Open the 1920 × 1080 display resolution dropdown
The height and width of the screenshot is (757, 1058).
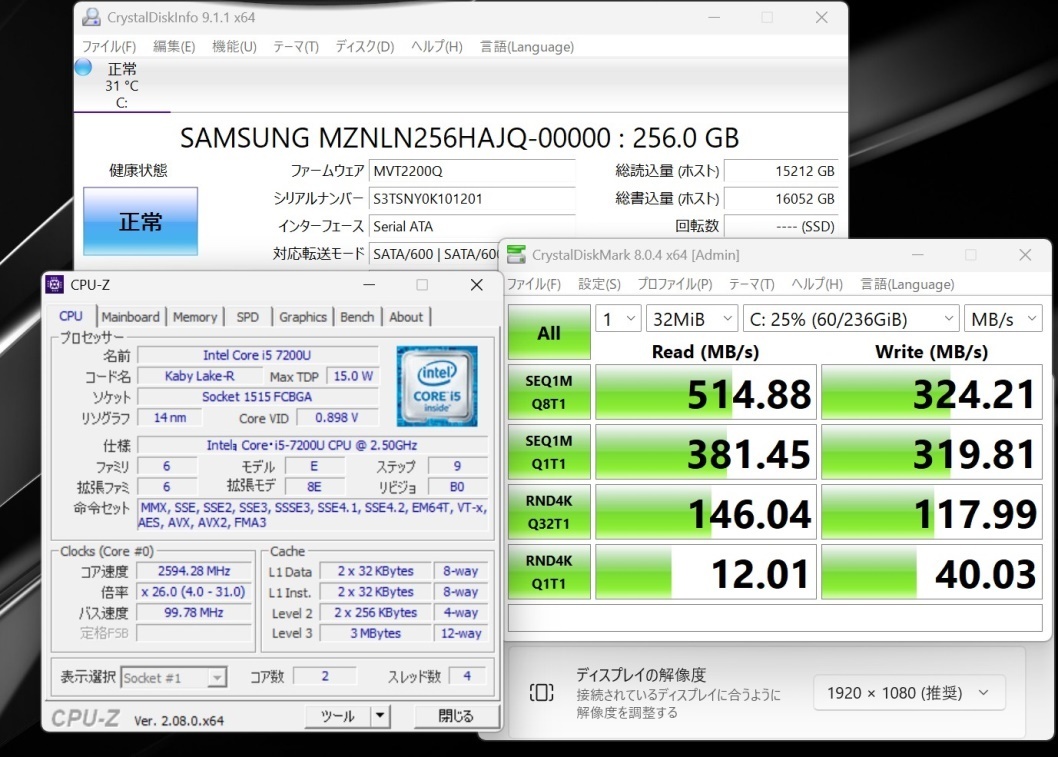coord(908,693)
